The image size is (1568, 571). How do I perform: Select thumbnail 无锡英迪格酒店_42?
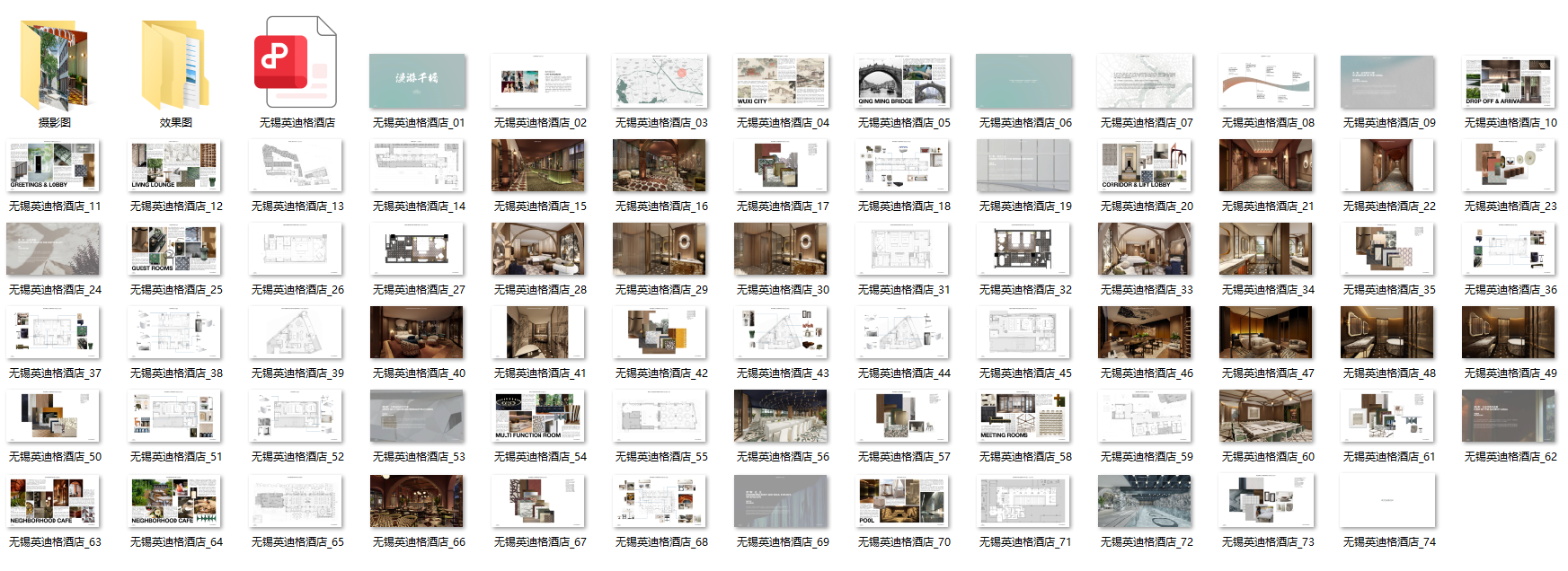[x=660, y=332]
